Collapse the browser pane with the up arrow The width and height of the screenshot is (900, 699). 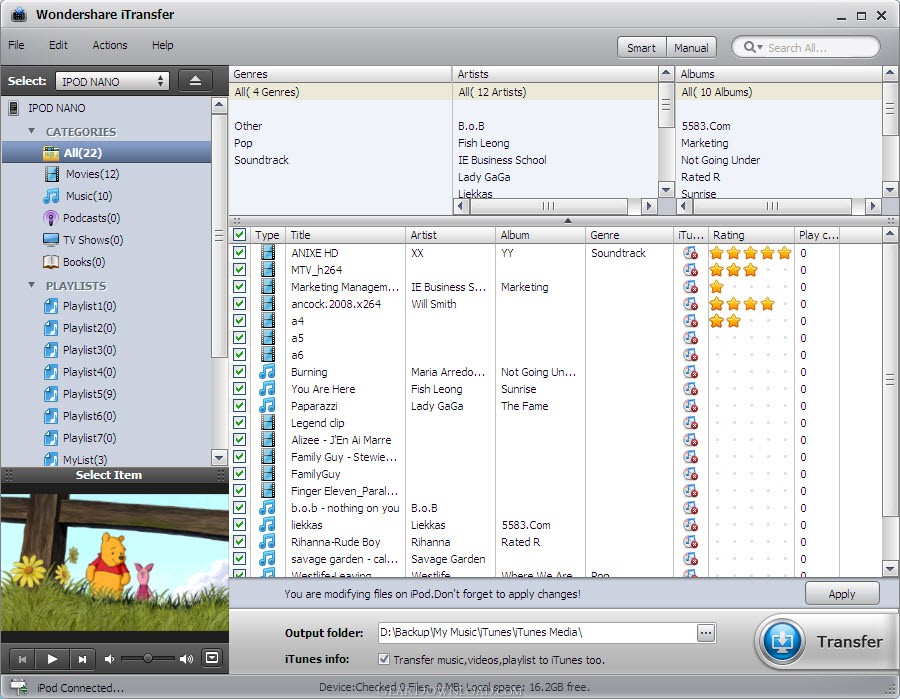[568, 220]
